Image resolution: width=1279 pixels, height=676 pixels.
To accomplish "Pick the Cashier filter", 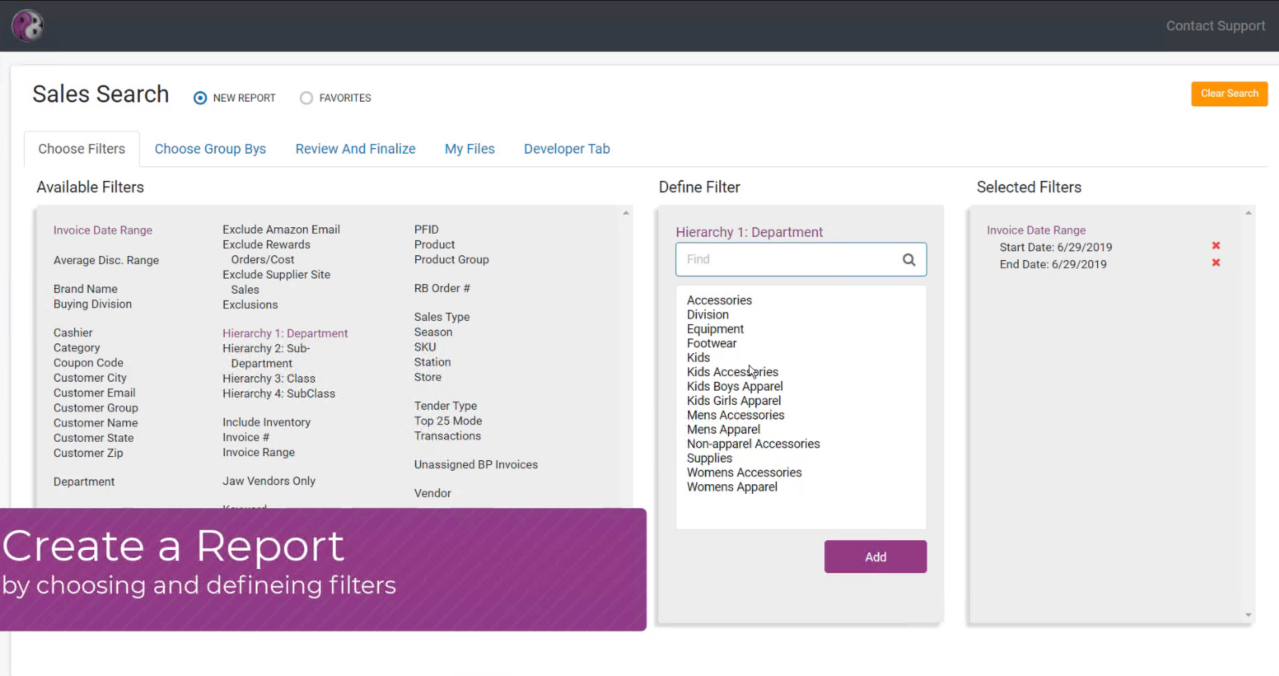I will click(73, 333).
